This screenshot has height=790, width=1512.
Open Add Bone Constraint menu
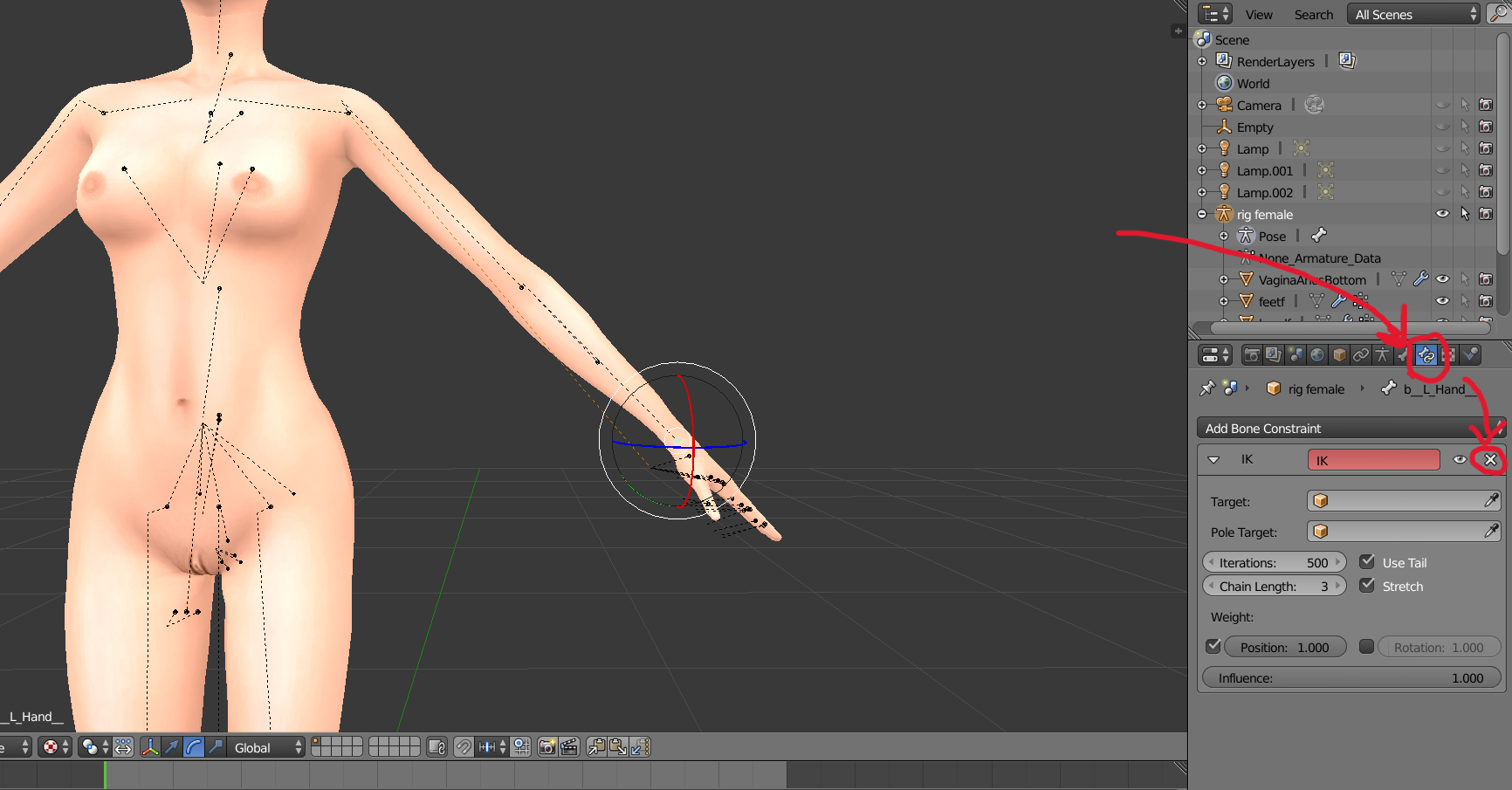point(1351,428)
